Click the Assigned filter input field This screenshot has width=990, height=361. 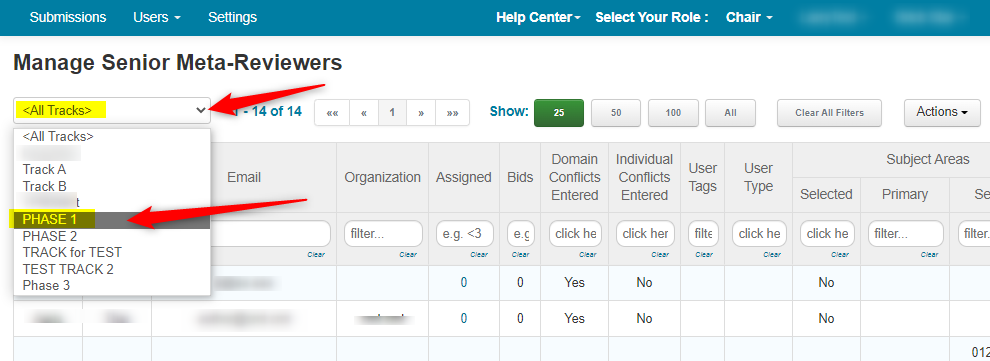(464, 234)
